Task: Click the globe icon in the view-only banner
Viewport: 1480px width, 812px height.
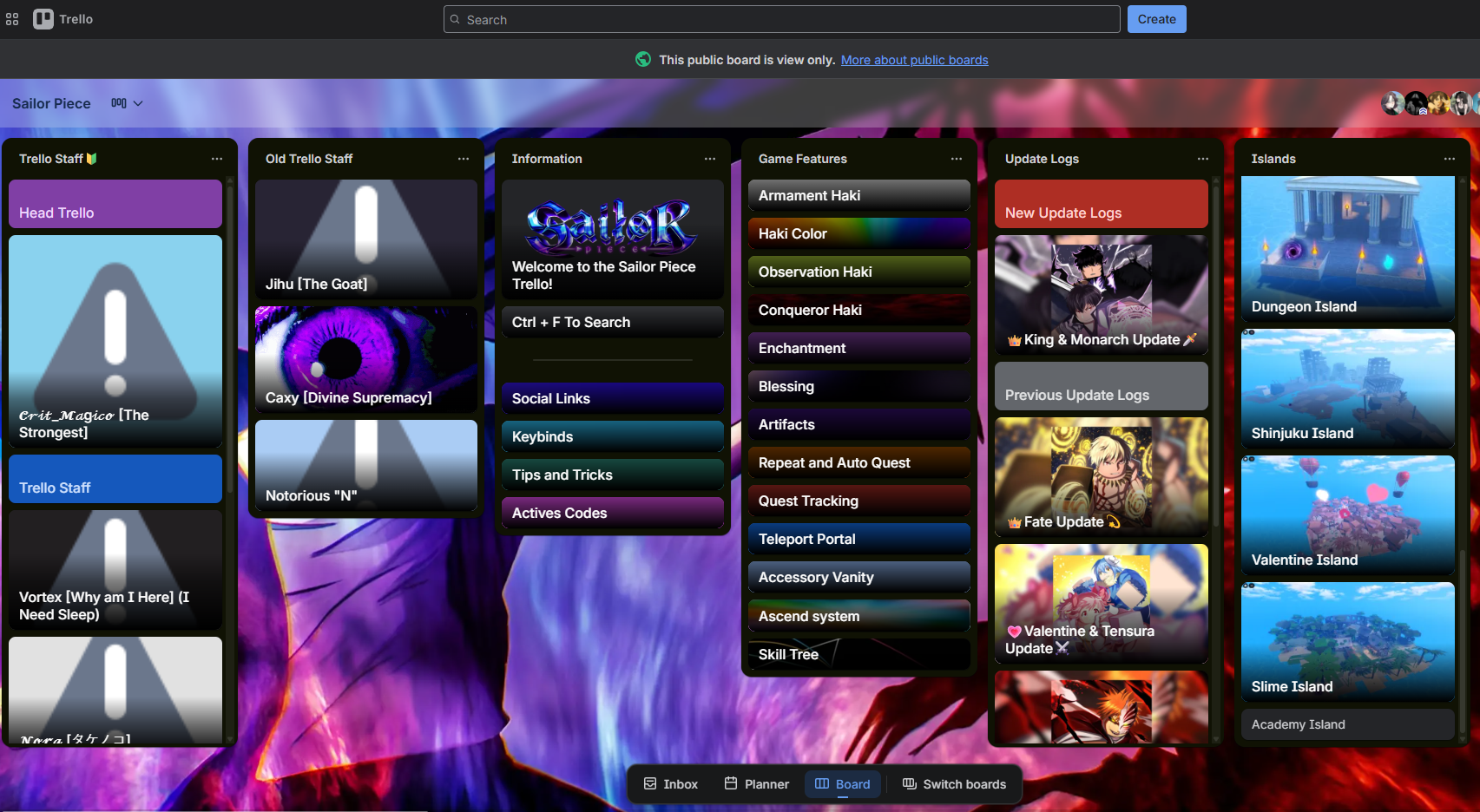Action: click(643, 59)
